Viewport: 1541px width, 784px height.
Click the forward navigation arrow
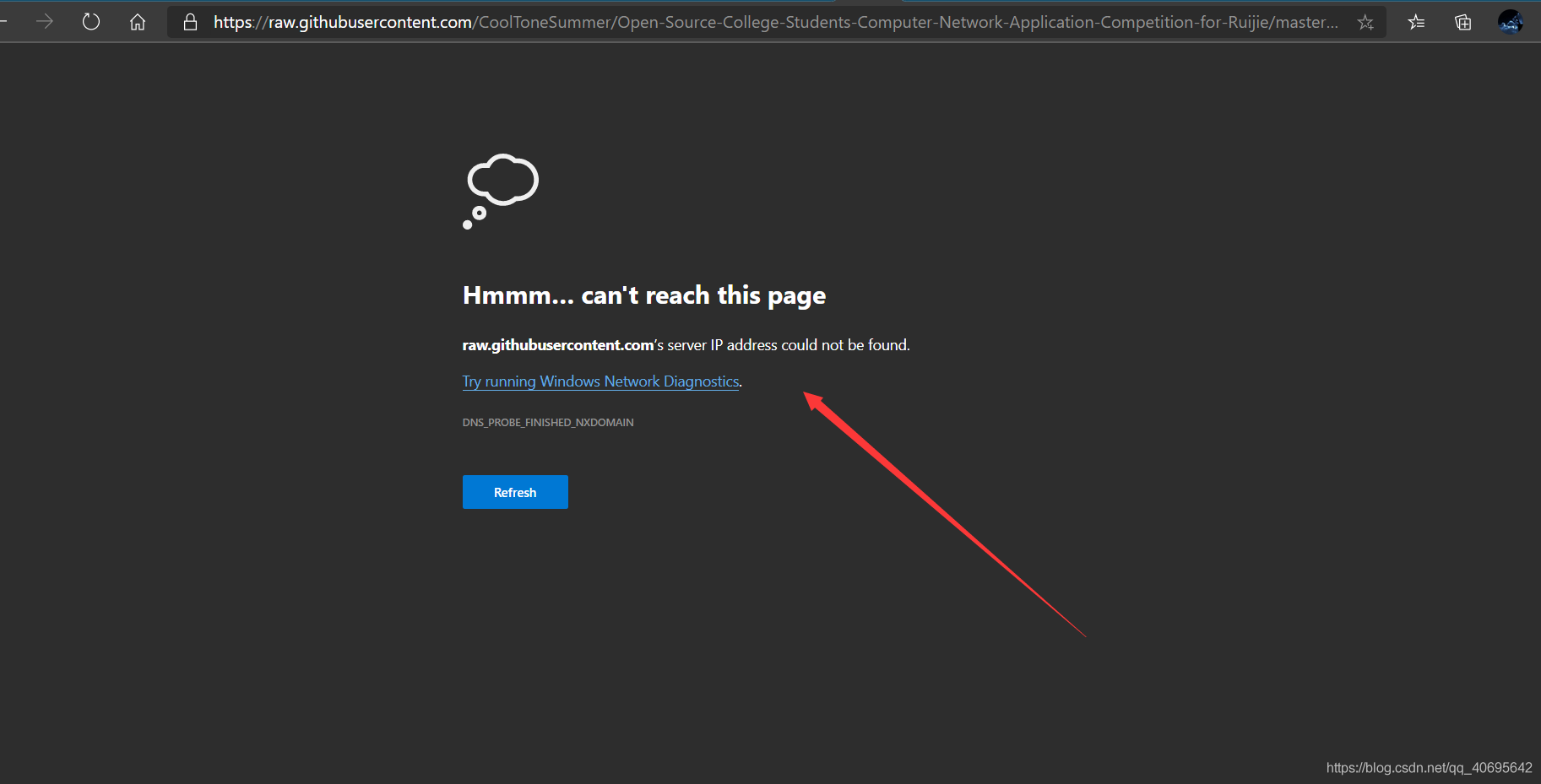45,22
